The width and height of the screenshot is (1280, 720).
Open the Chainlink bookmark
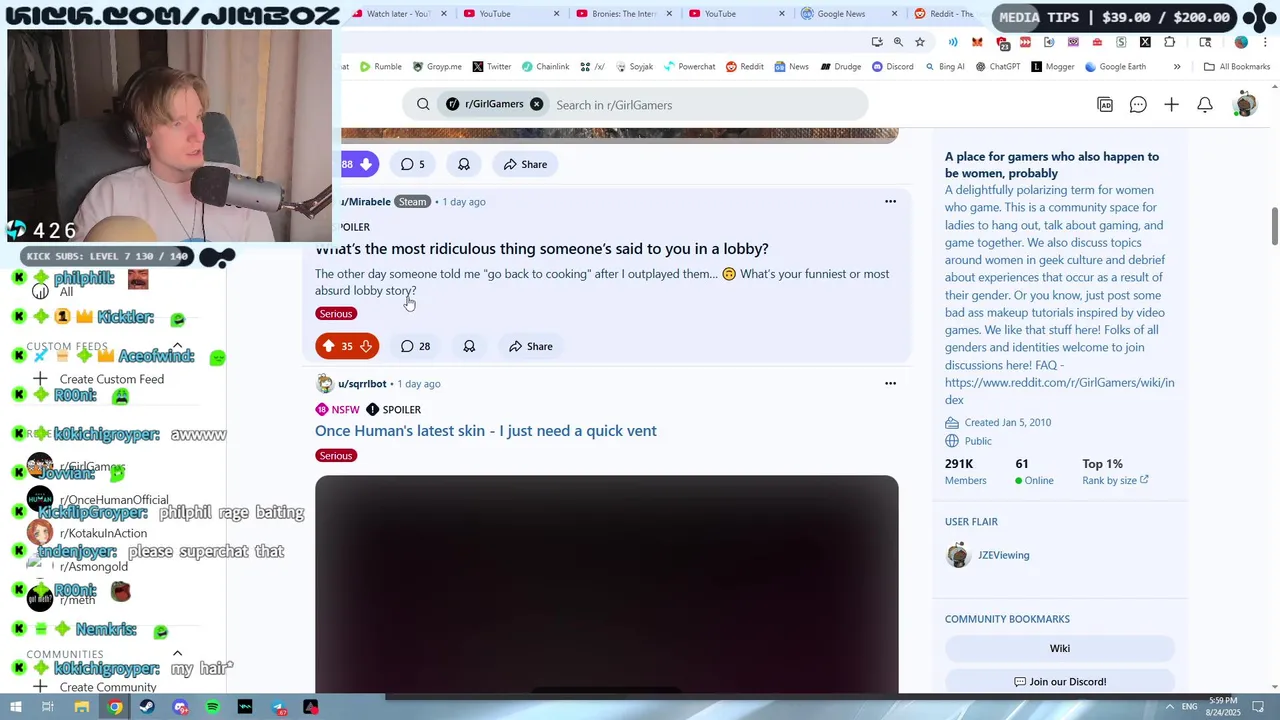pyautogui.click(x=545, y=67)
